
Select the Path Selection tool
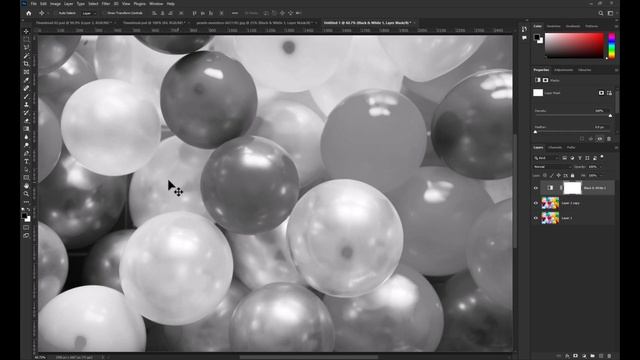pos(27,170)
